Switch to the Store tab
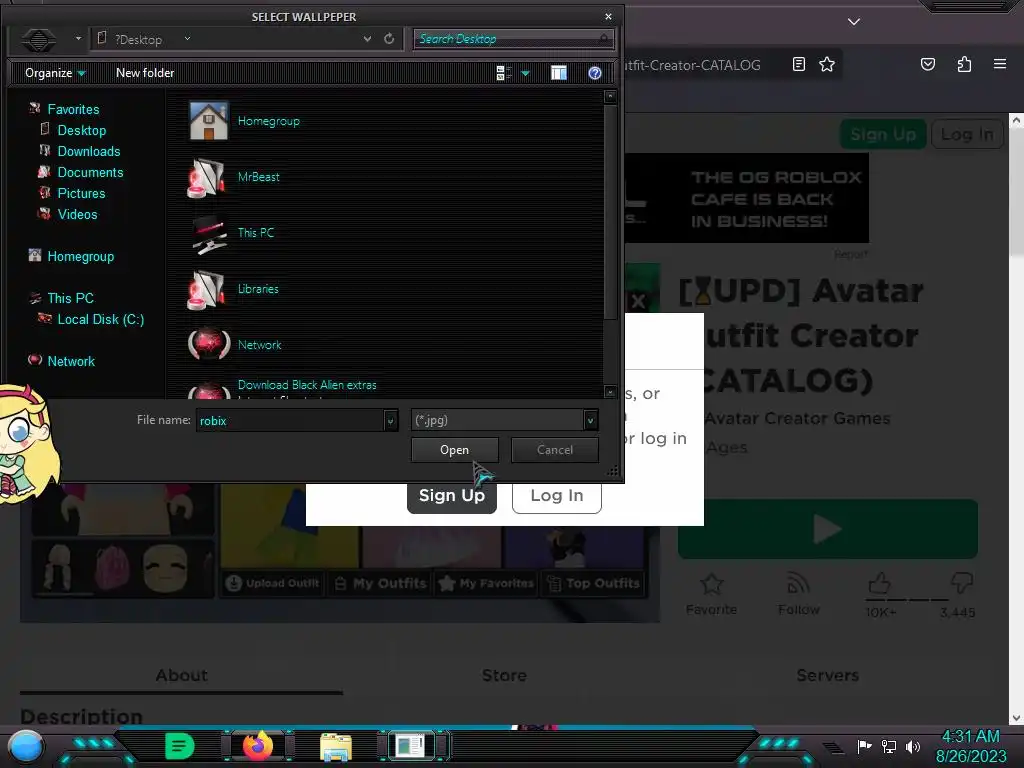Image resolution: width=1024 pixels, height=768 pixels. click(504, 676)
